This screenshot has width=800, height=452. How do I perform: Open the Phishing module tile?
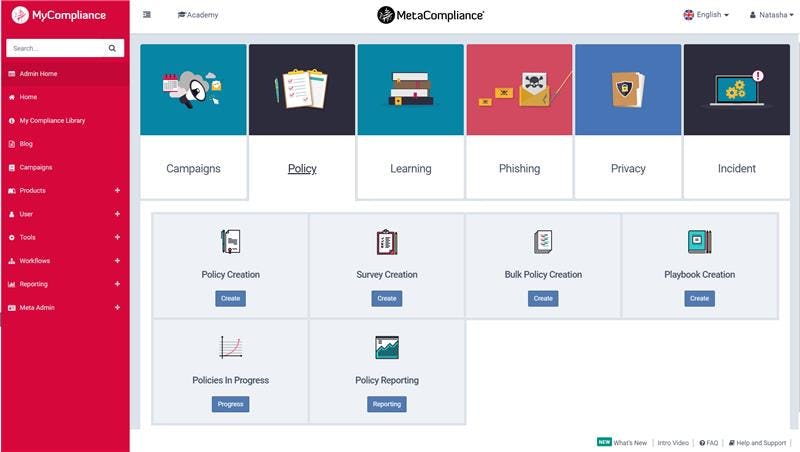[519, 121]
